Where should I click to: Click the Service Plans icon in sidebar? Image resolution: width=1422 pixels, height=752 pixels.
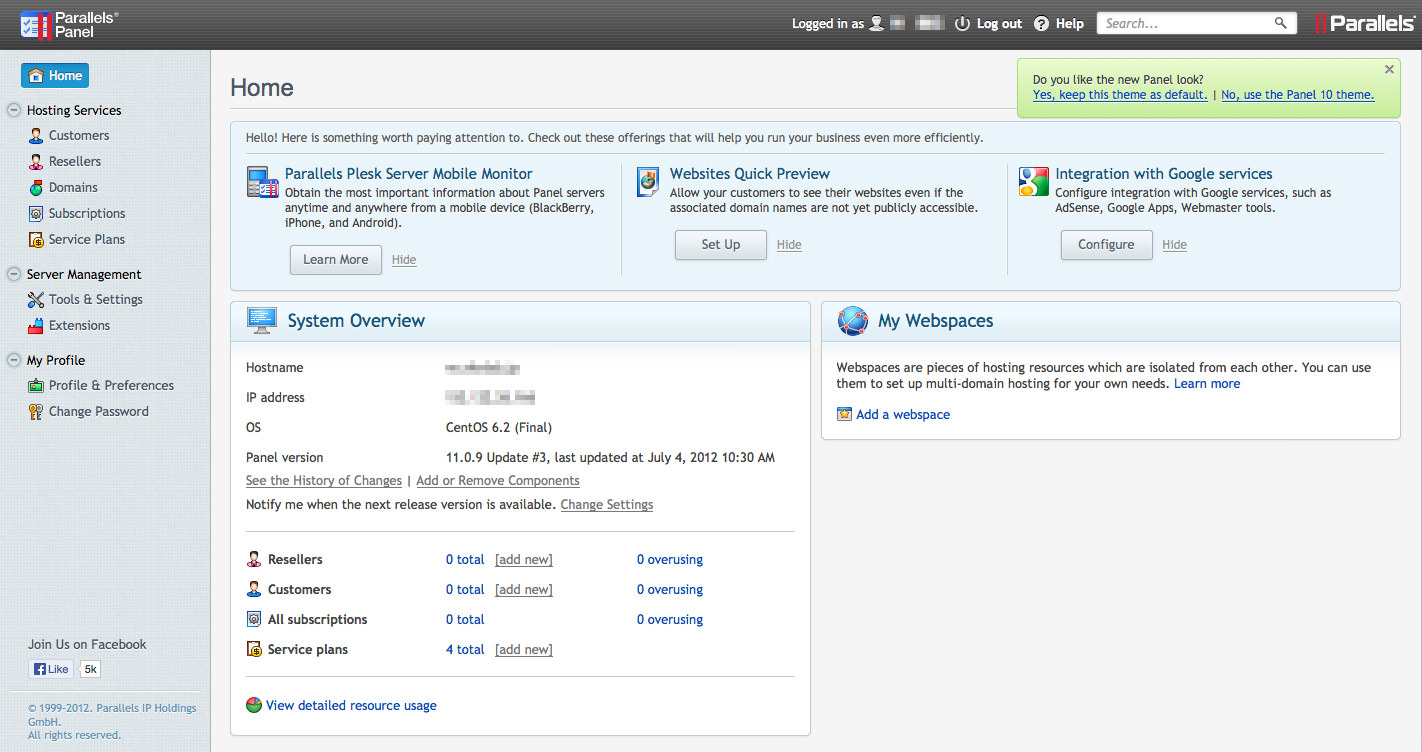pos(36,240)
